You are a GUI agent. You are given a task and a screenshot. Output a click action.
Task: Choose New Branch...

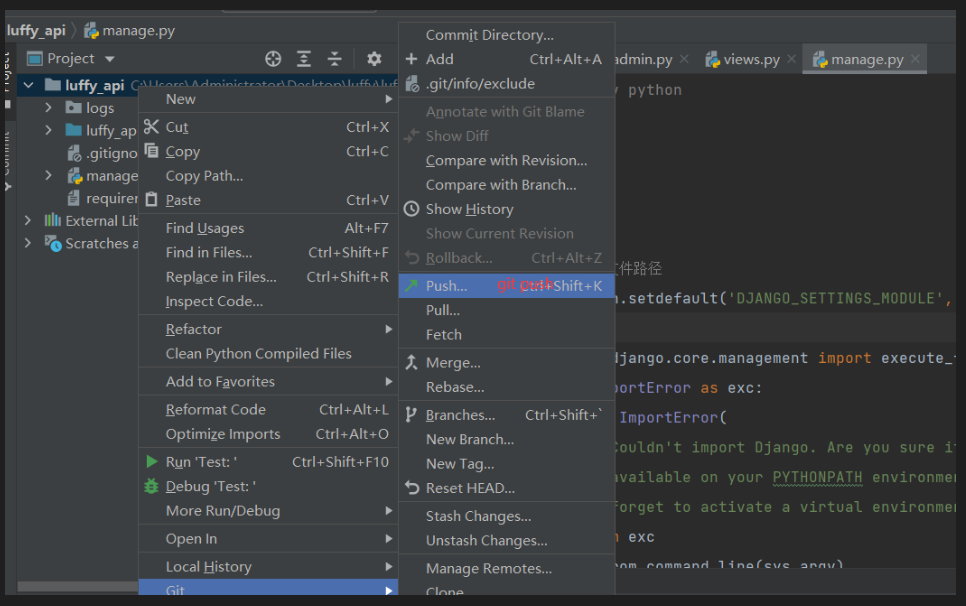pos(507,439)
